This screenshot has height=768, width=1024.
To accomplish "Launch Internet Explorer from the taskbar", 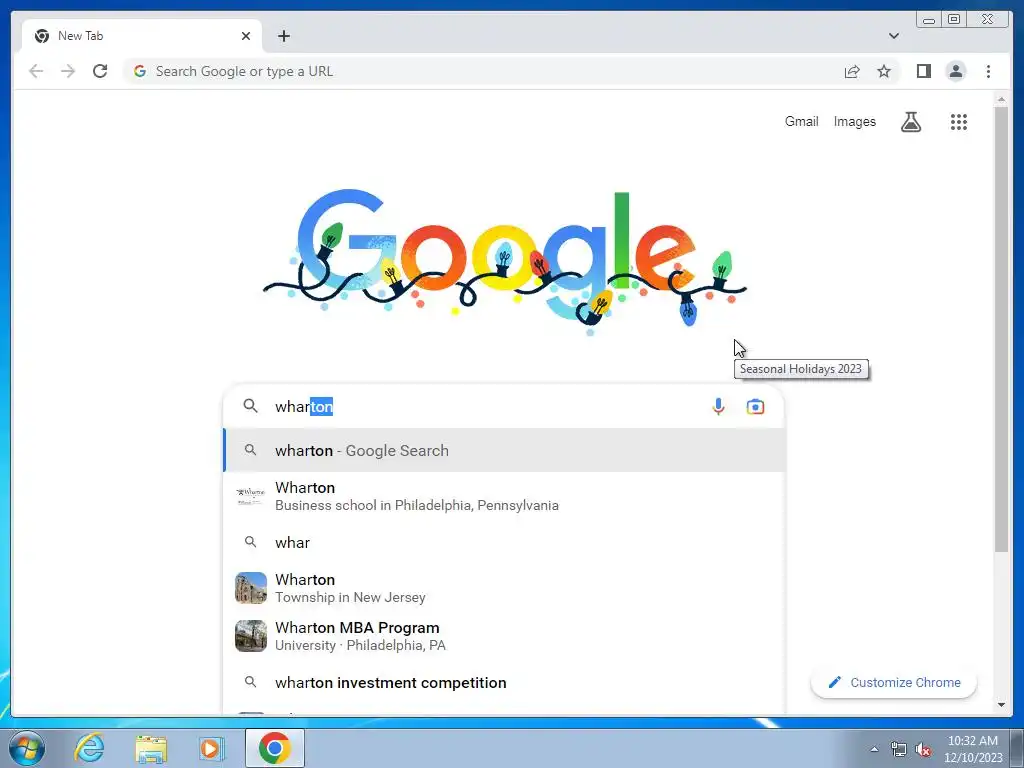I will tap(89, 748).
